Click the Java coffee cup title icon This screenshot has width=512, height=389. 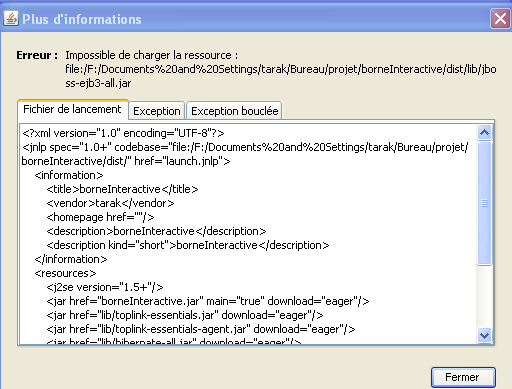[11, 19]
